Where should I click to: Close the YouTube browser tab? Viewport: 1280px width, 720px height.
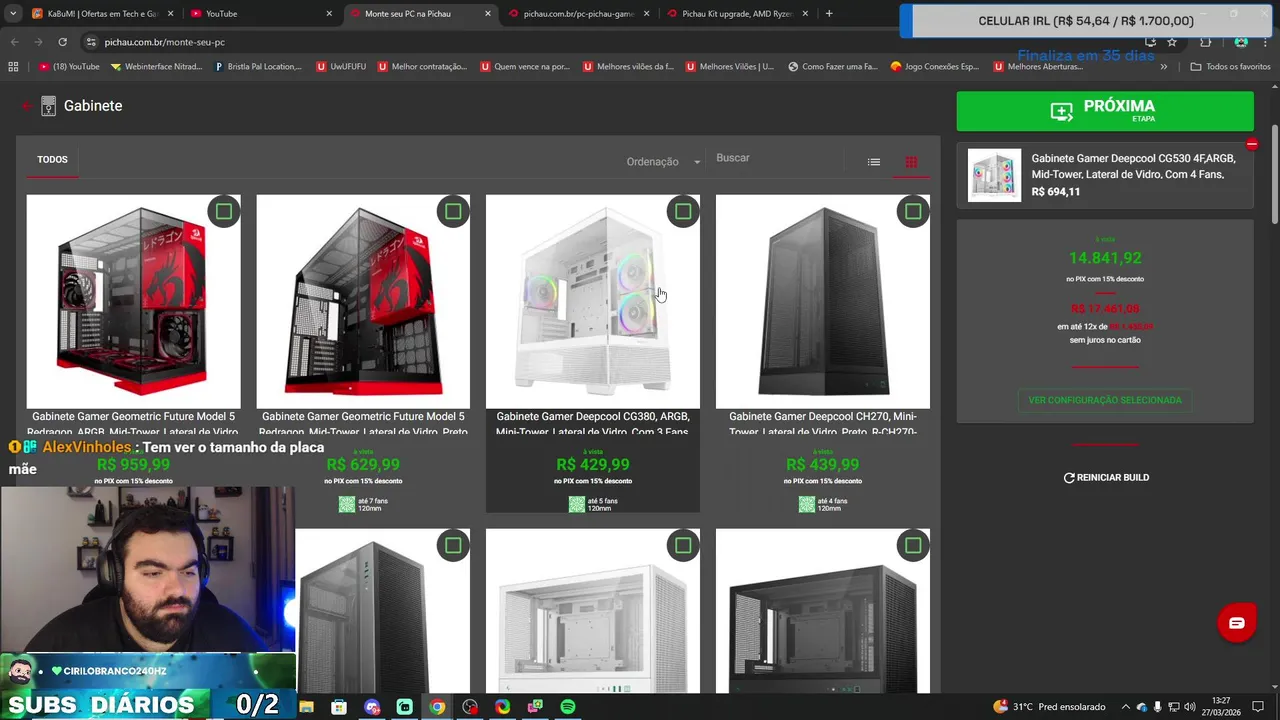click(x=329, y=14)
